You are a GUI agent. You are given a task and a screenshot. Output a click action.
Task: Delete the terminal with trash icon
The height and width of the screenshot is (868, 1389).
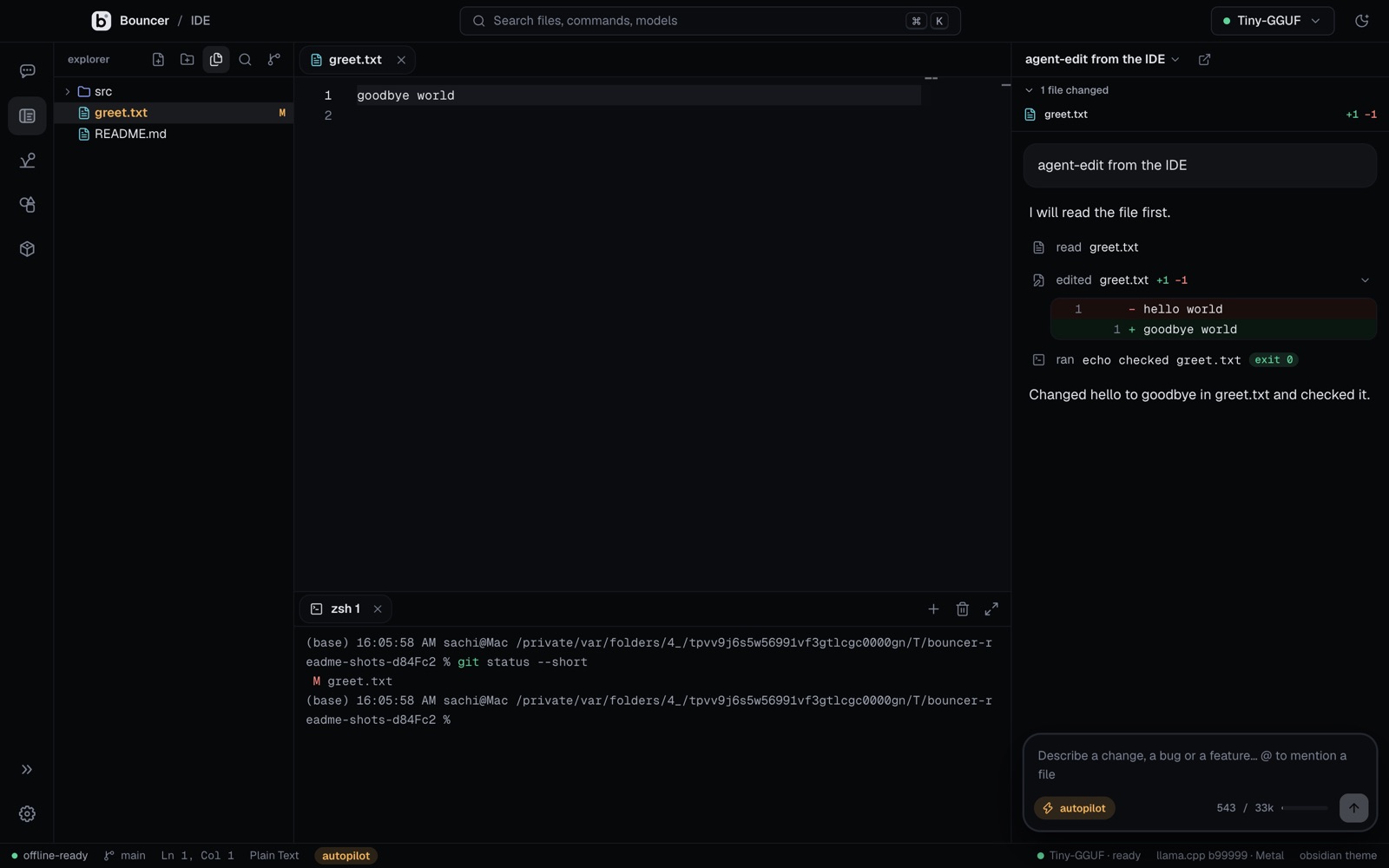[x=962, y=609]
